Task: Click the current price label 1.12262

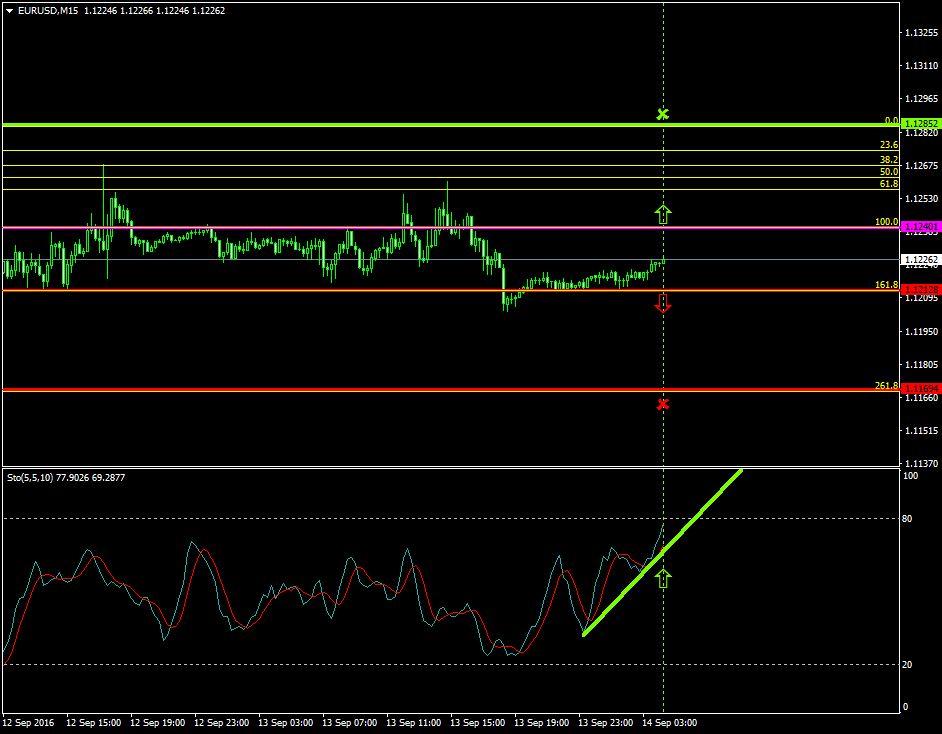Action: click(x=920, y=260)
